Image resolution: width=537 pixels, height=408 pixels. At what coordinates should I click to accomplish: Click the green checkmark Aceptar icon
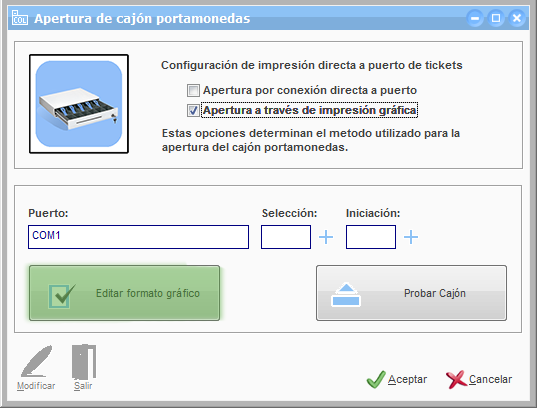pos(376,379)
